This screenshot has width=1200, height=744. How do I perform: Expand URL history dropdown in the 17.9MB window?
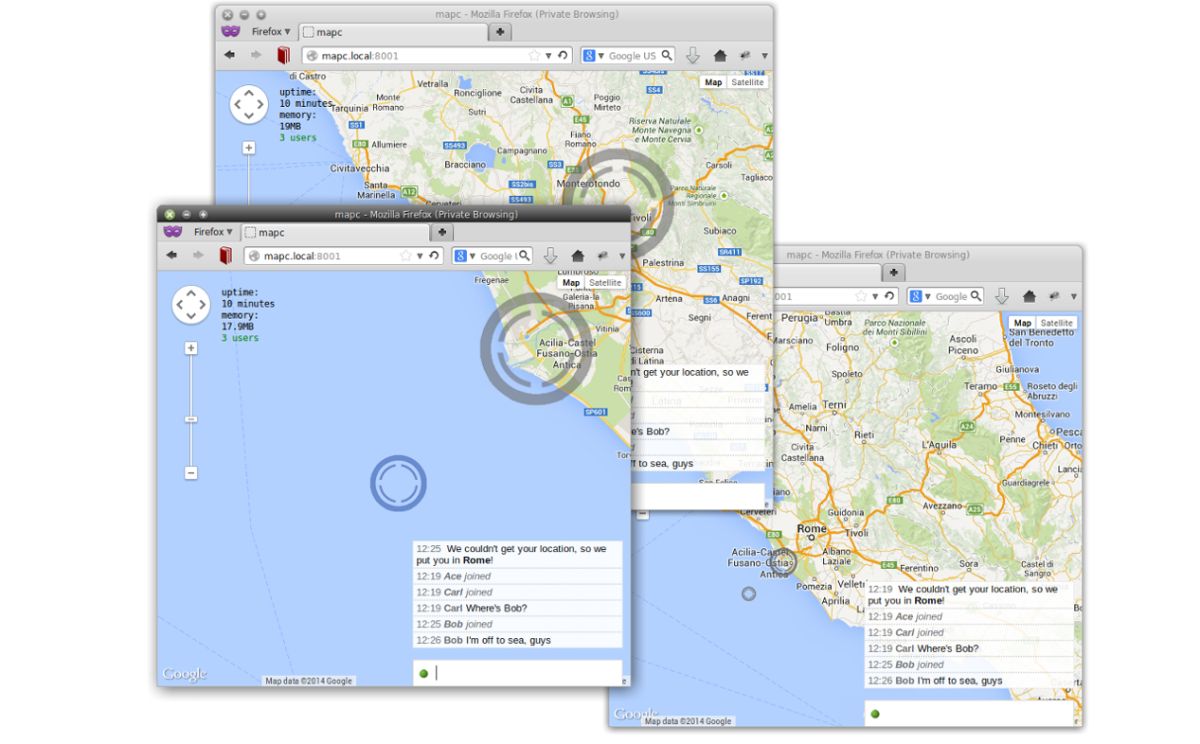point(420,255)
